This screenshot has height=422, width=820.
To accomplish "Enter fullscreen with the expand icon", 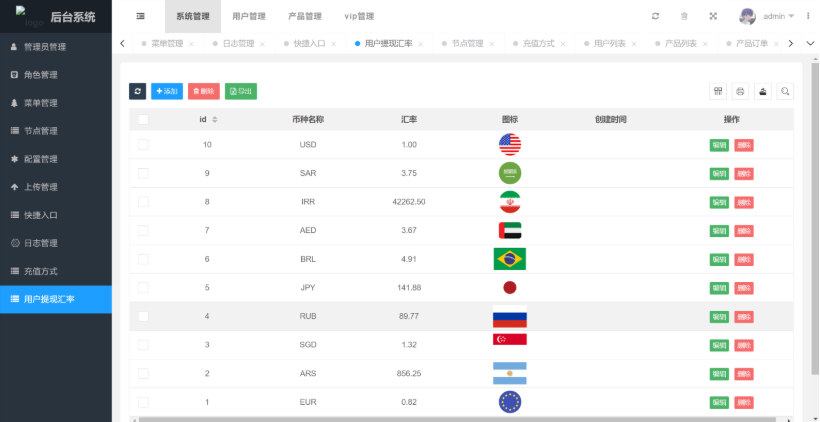I will (713, 16).
